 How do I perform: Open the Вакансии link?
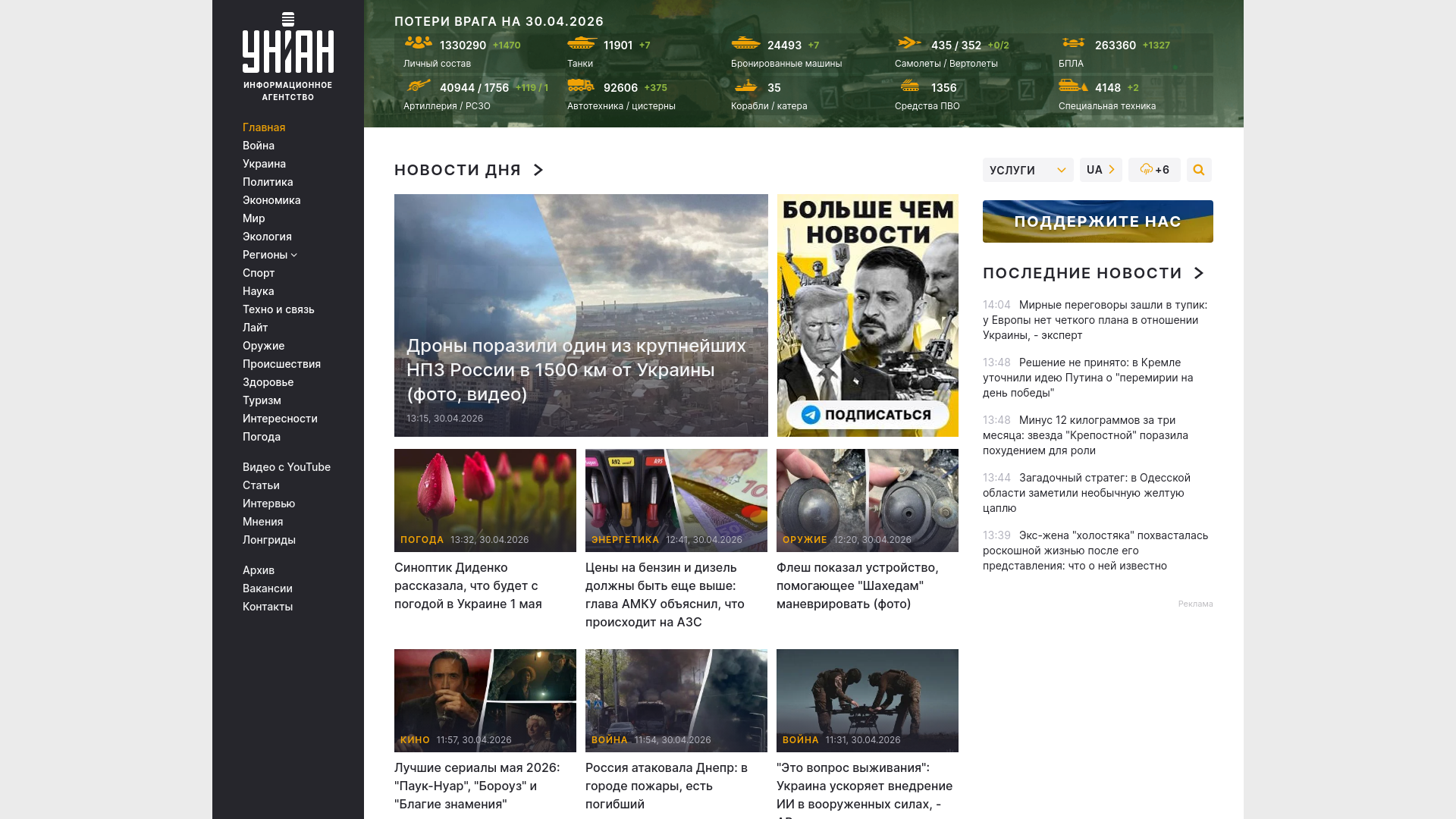pos(268,588)
